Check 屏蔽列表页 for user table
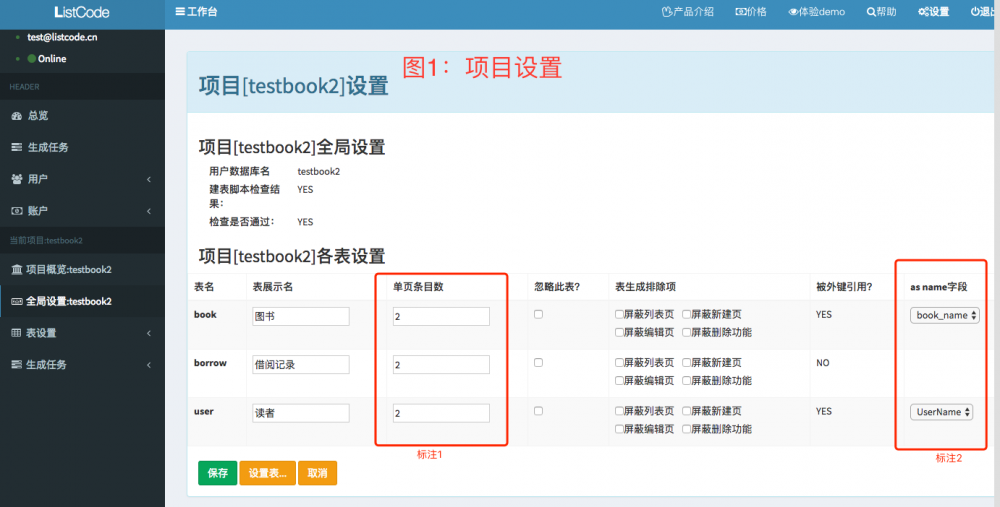Screen dimensions: 1000x507 619,411
